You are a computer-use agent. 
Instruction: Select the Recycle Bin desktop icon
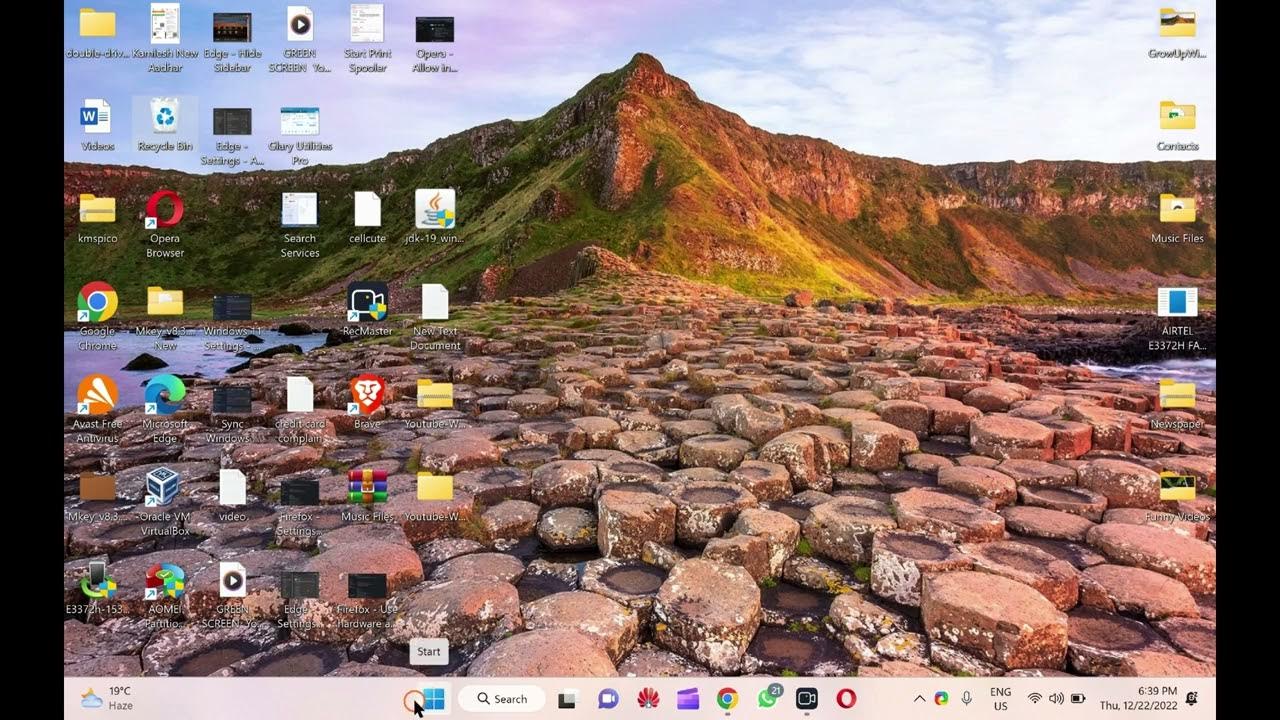[165, 125]
